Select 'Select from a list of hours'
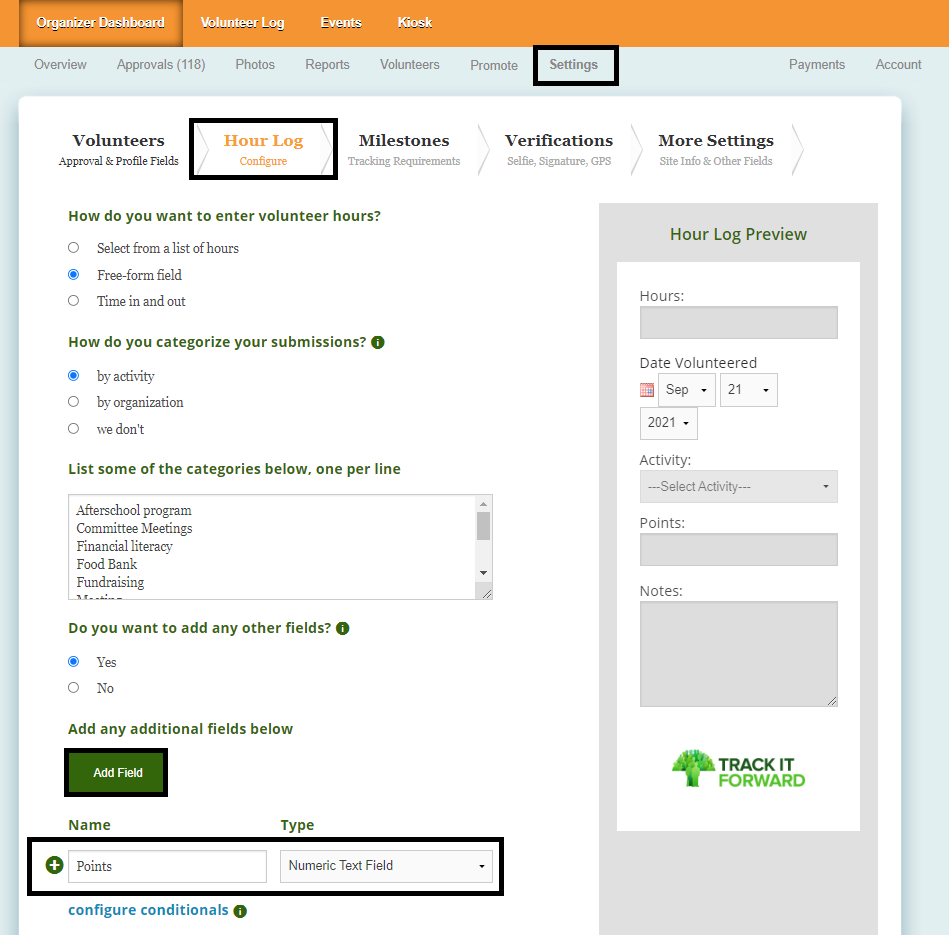 pyautogui.click(x=73, y=248)
